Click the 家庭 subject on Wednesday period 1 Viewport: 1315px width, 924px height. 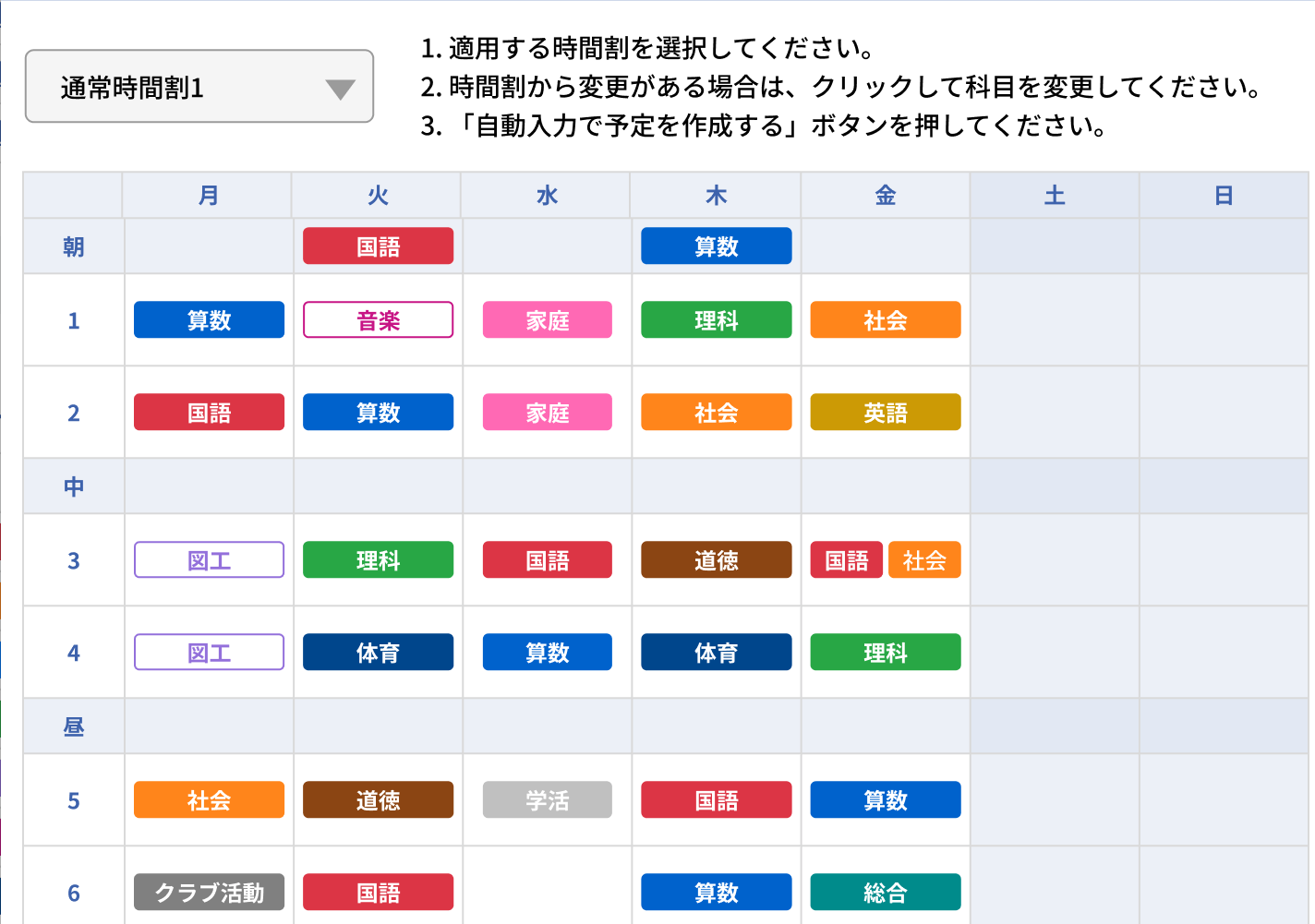click(x=547, y=320)
